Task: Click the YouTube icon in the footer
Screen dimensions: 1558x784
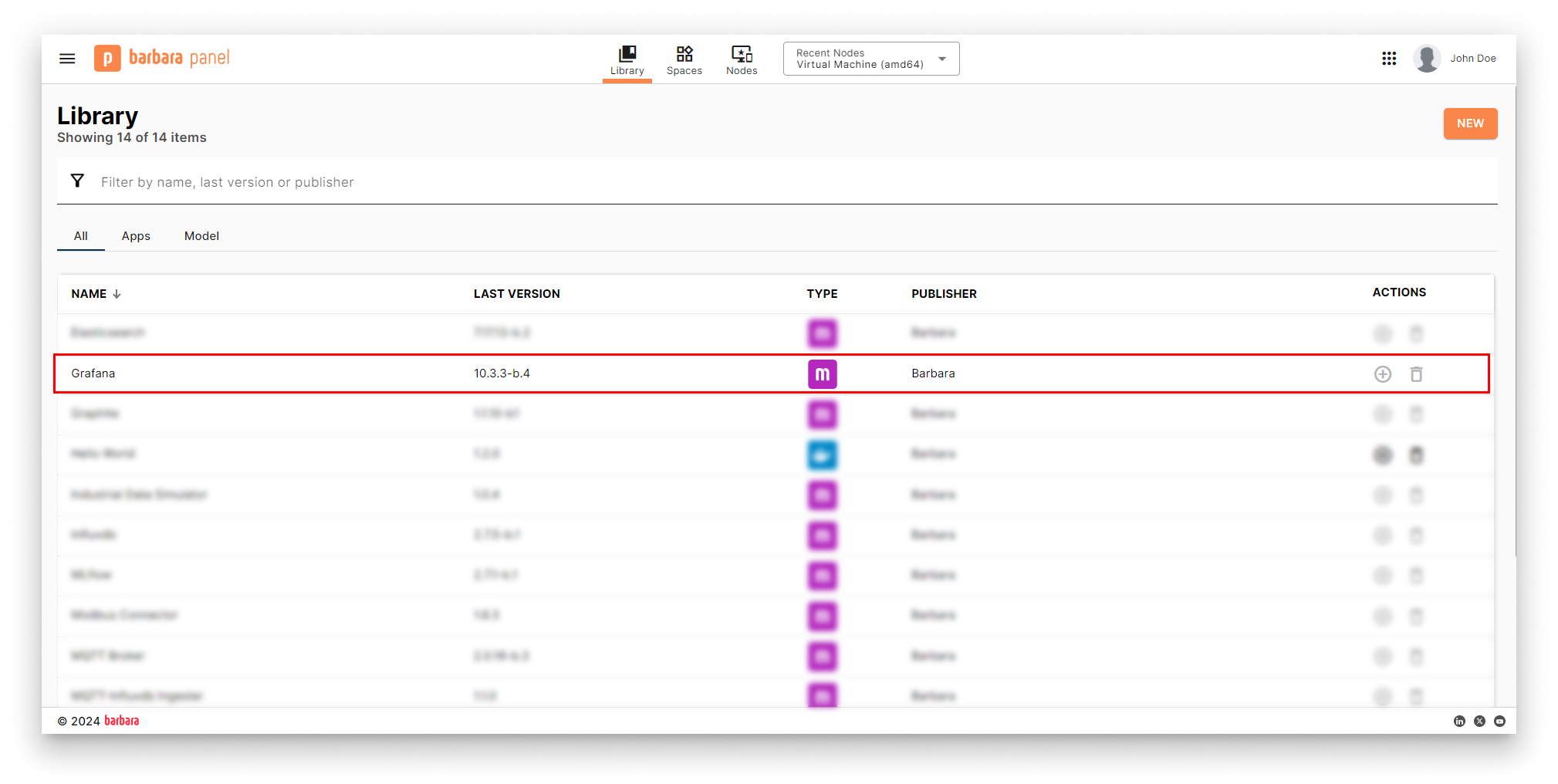Action: click(x=1499, y=721)
